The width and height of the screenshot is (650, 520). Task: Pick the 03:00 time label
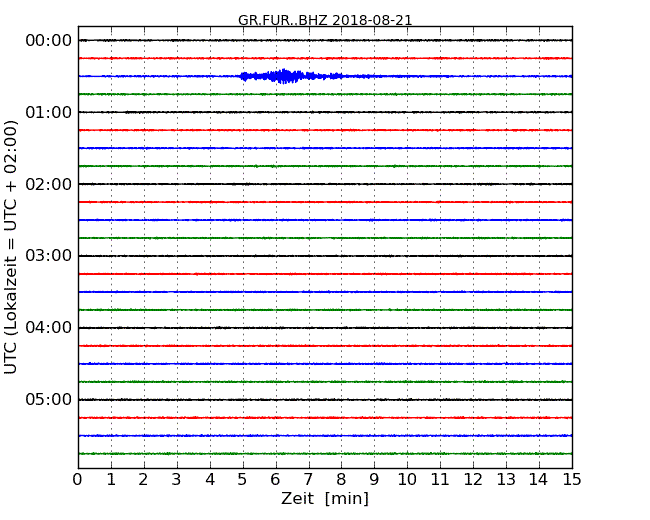[x=49, y=256]
